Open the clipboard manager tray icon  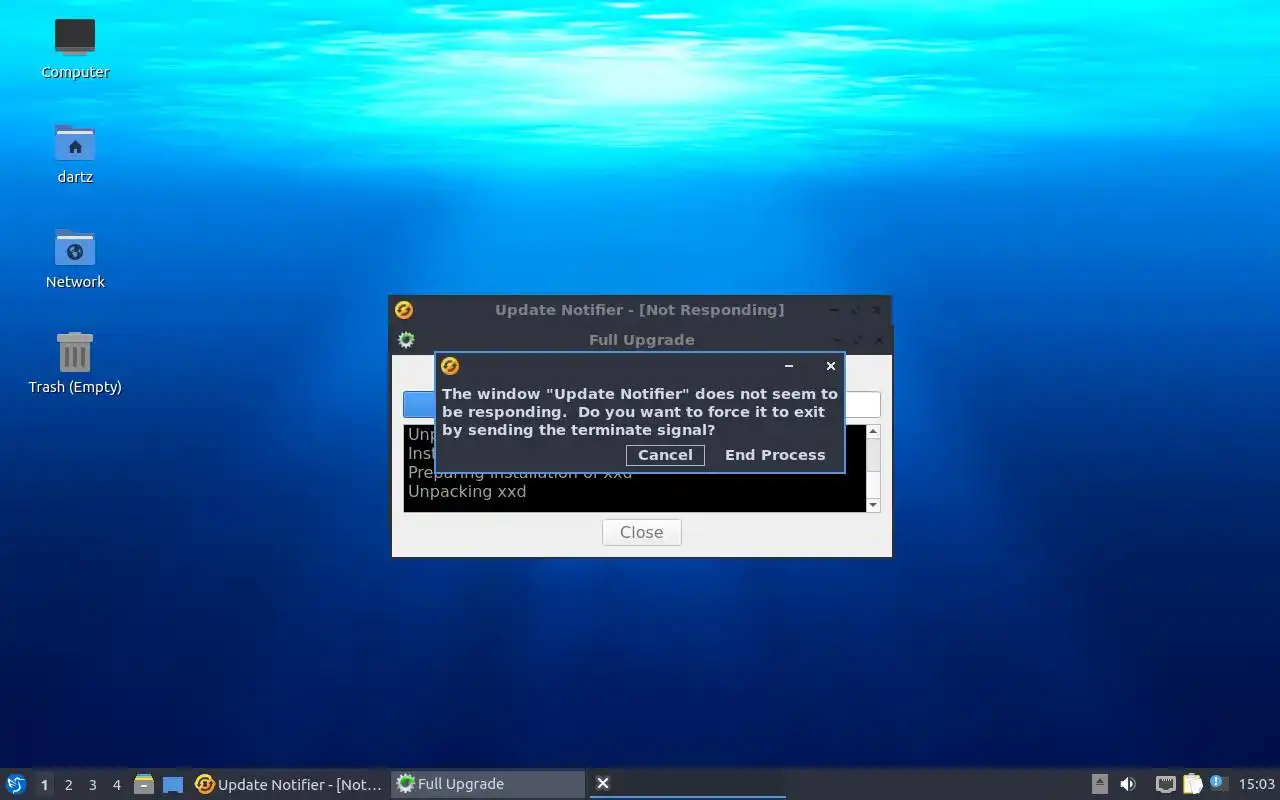coord(1192,784)
